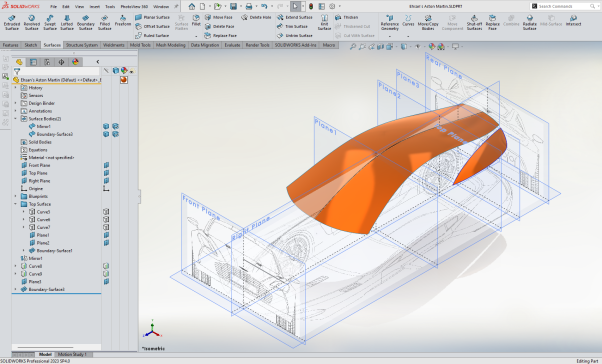
Task: Activate the Lofted Surface tool
Action: (x=67, y=23)
